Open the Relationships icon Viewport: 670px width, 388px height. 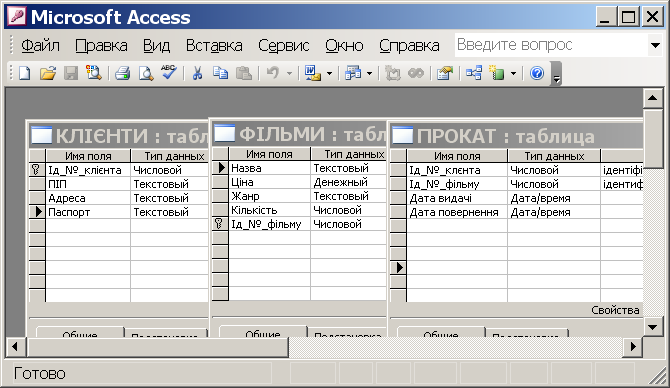474,73
